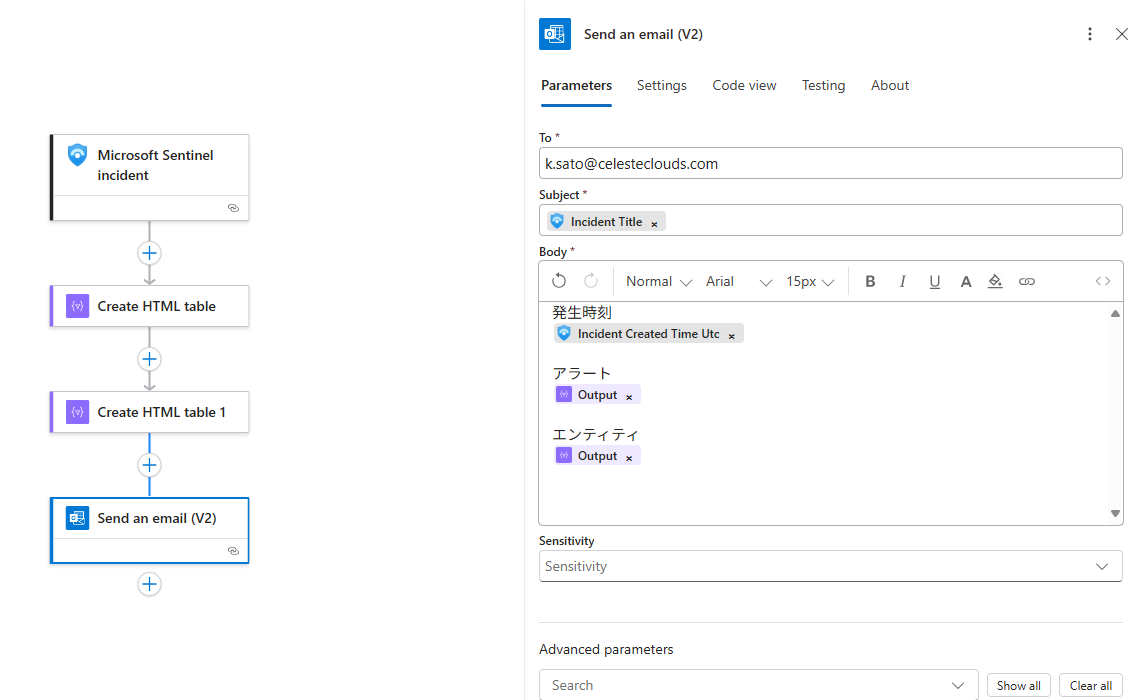Expand the Sensitivity dropdown
Screen dimensions: 1128x700
(830, 566)
